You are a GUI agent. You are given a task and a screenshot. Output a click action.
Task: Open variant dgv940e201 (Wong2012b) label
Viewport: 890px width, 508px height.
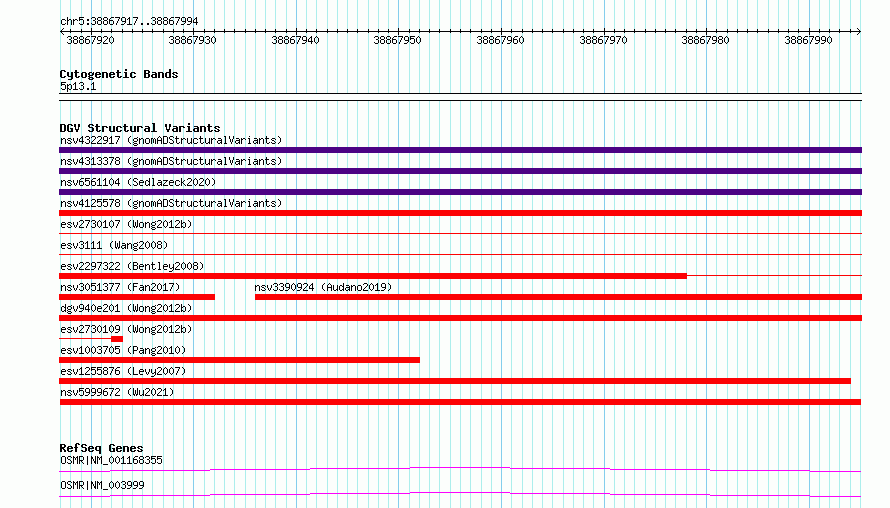tap(126, 308)
